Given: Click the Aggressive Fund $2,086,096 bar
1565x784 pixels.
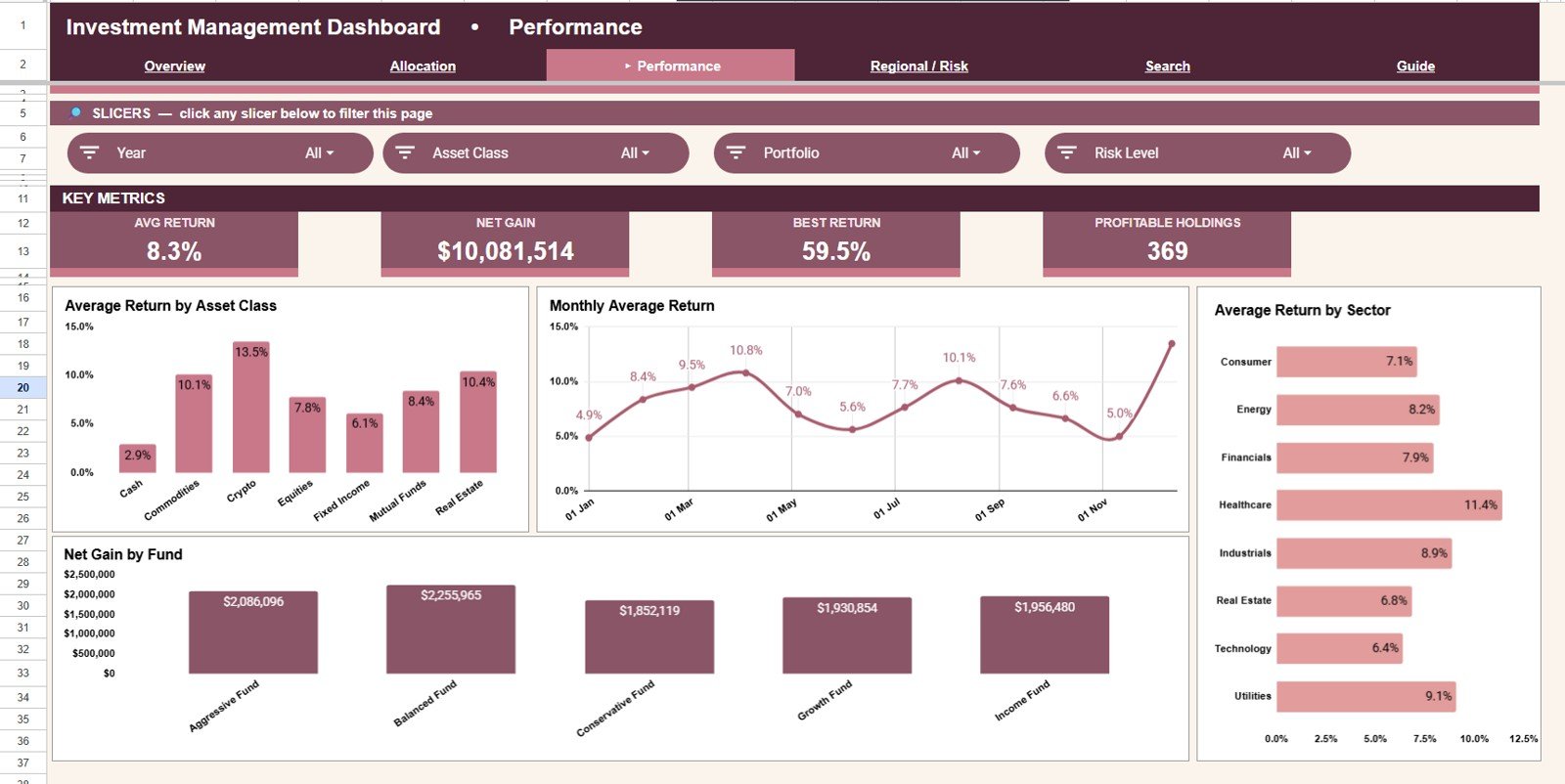Looking at the screenshot, I should point(253,632).
